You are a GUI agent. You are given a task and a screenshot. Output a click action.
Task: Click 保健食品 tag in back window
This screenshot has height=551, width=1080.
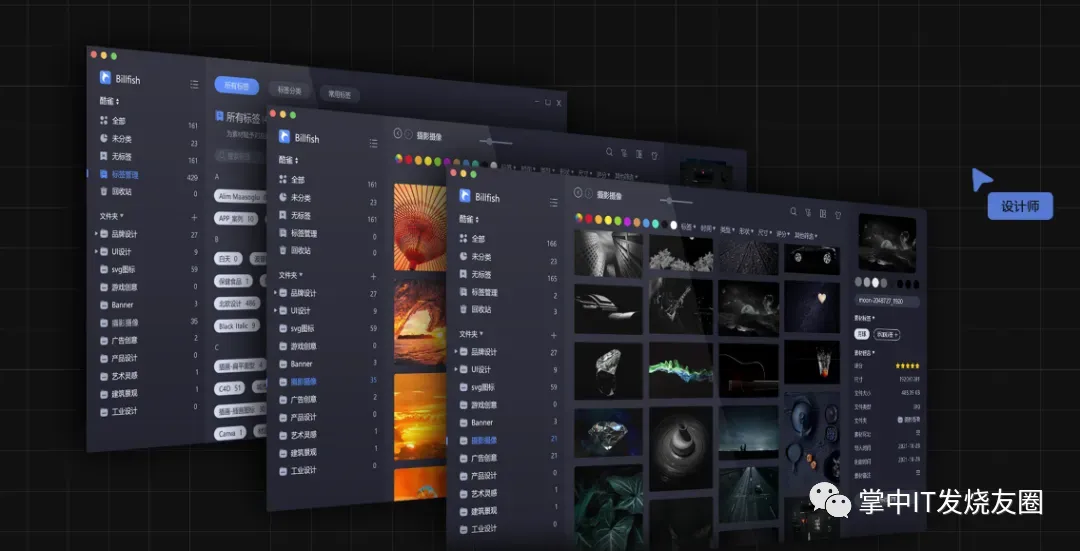pos(233,281)
